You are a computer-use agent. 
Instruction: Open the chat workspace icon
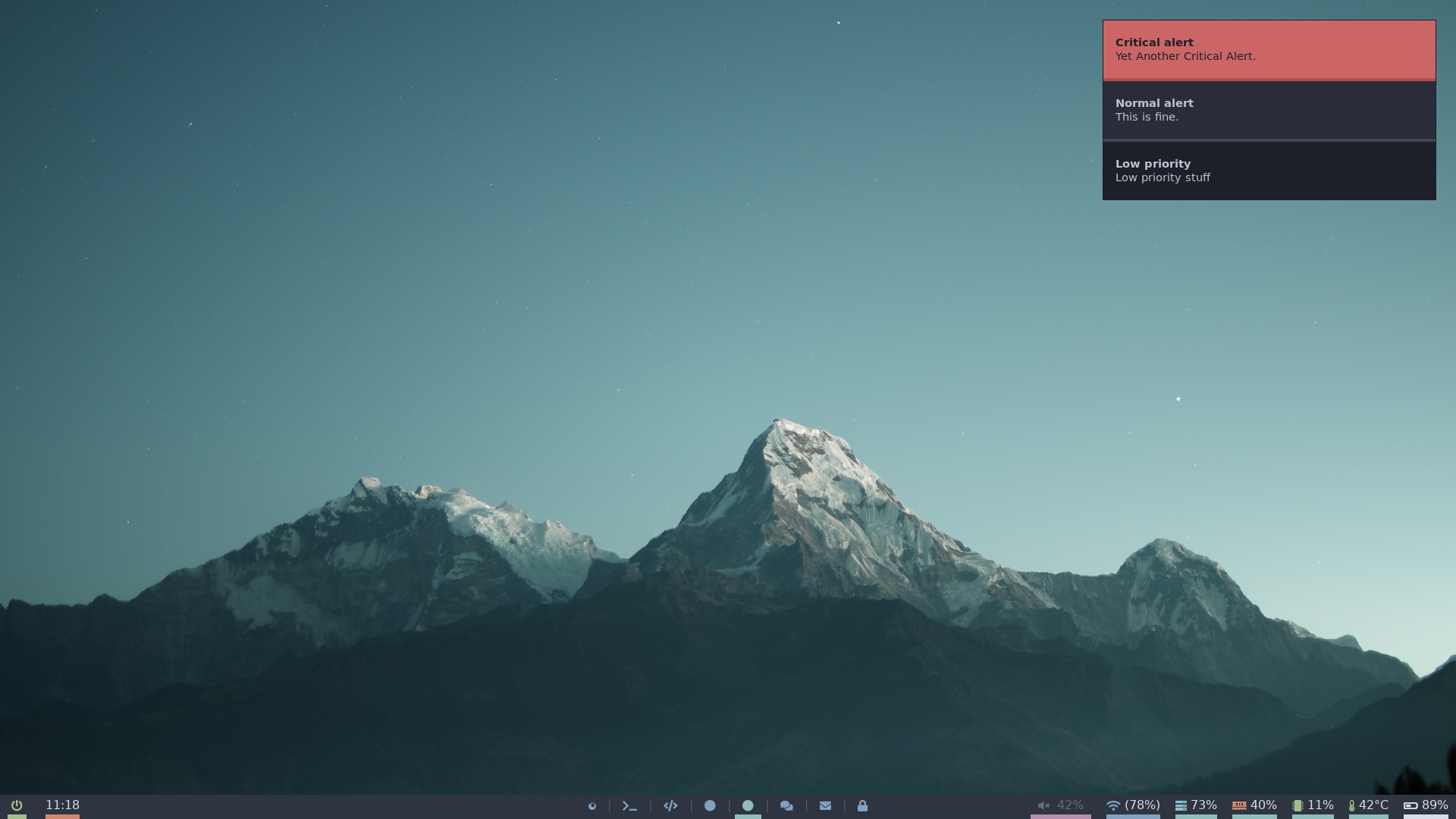click(x=786, y=805)
